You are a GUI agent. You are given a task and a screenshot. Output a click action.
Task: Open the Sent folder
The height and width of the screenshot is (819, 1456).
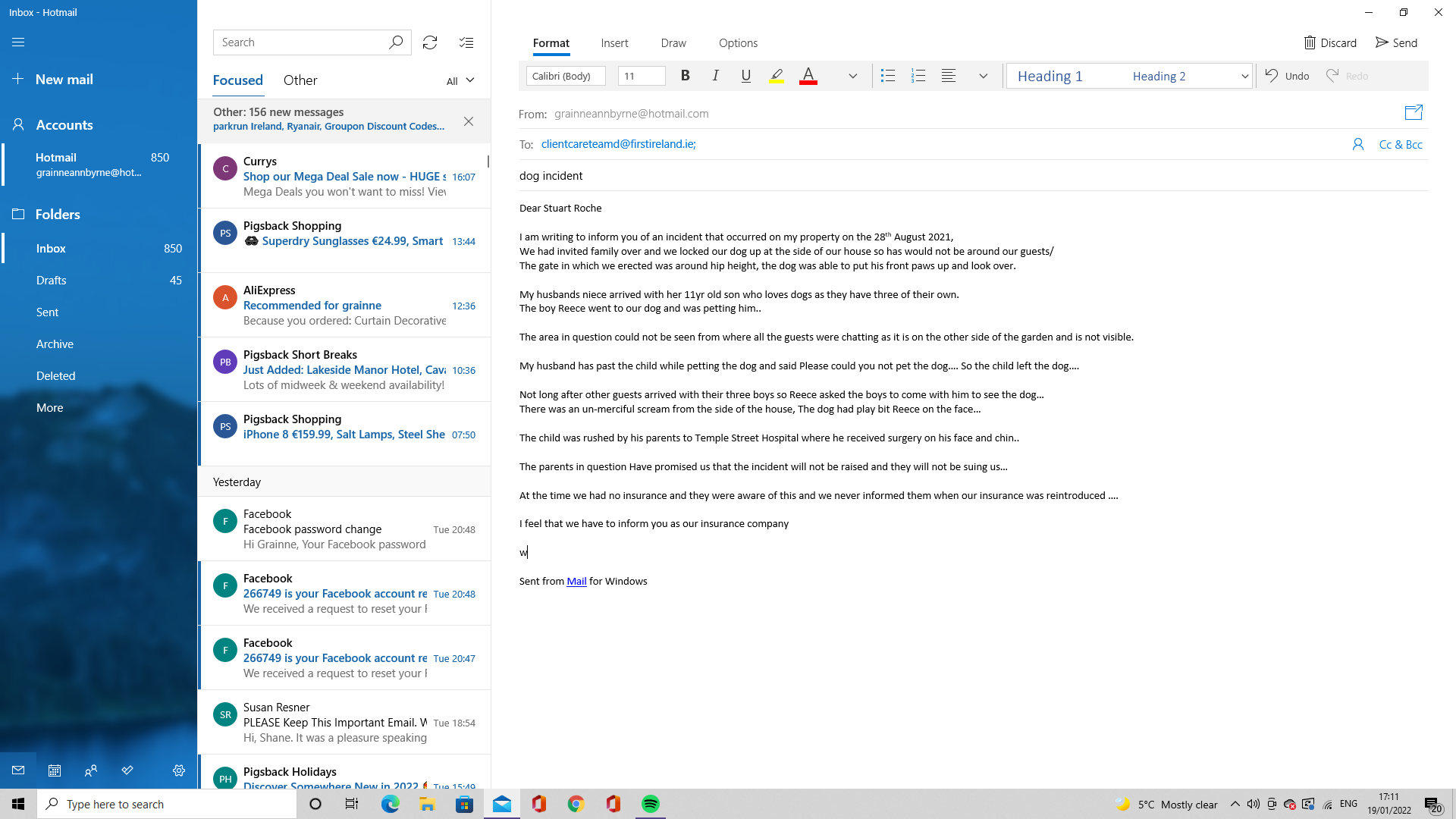point(99,312)
